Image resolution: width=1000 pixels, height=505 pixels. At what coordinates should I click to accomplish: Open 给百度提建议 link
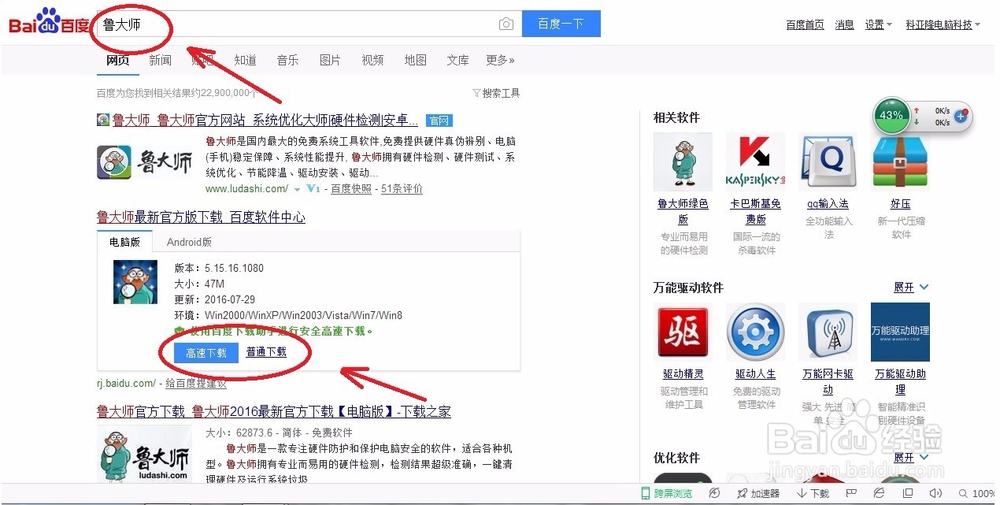196,383
